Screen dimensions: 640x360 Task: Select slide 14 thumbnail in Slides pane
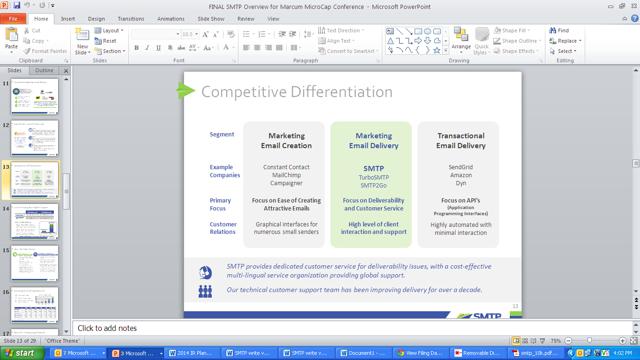coord(35,222)
